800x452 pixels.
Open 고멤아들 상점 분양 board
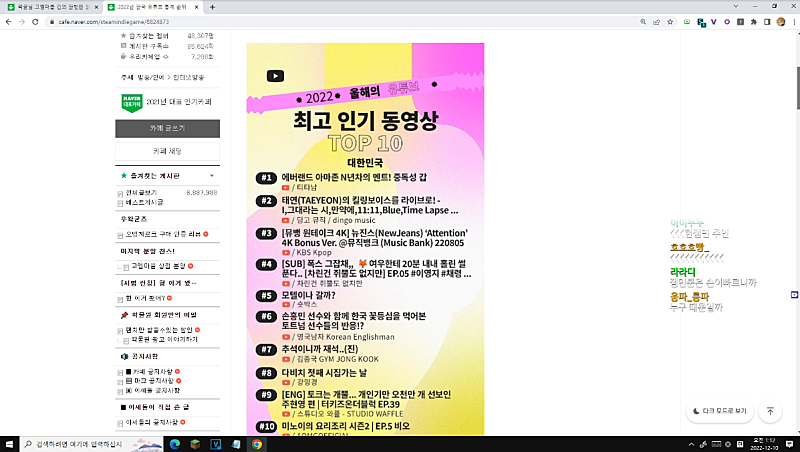(x=159, y=266)
